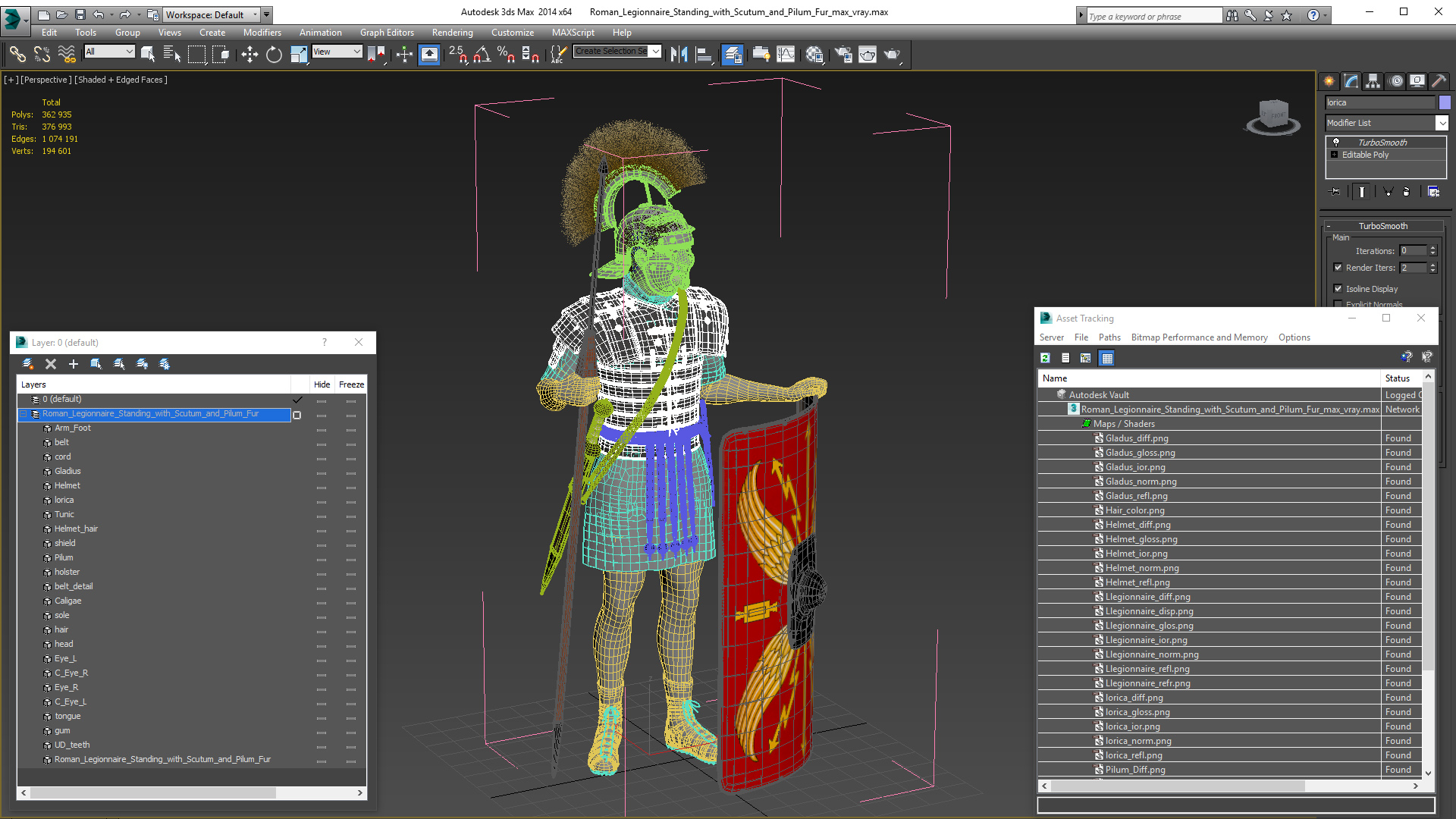Toggle current-layer box for Roman_Legionnaire layer
1456x819 pixels.
click(x=297, y=415)
